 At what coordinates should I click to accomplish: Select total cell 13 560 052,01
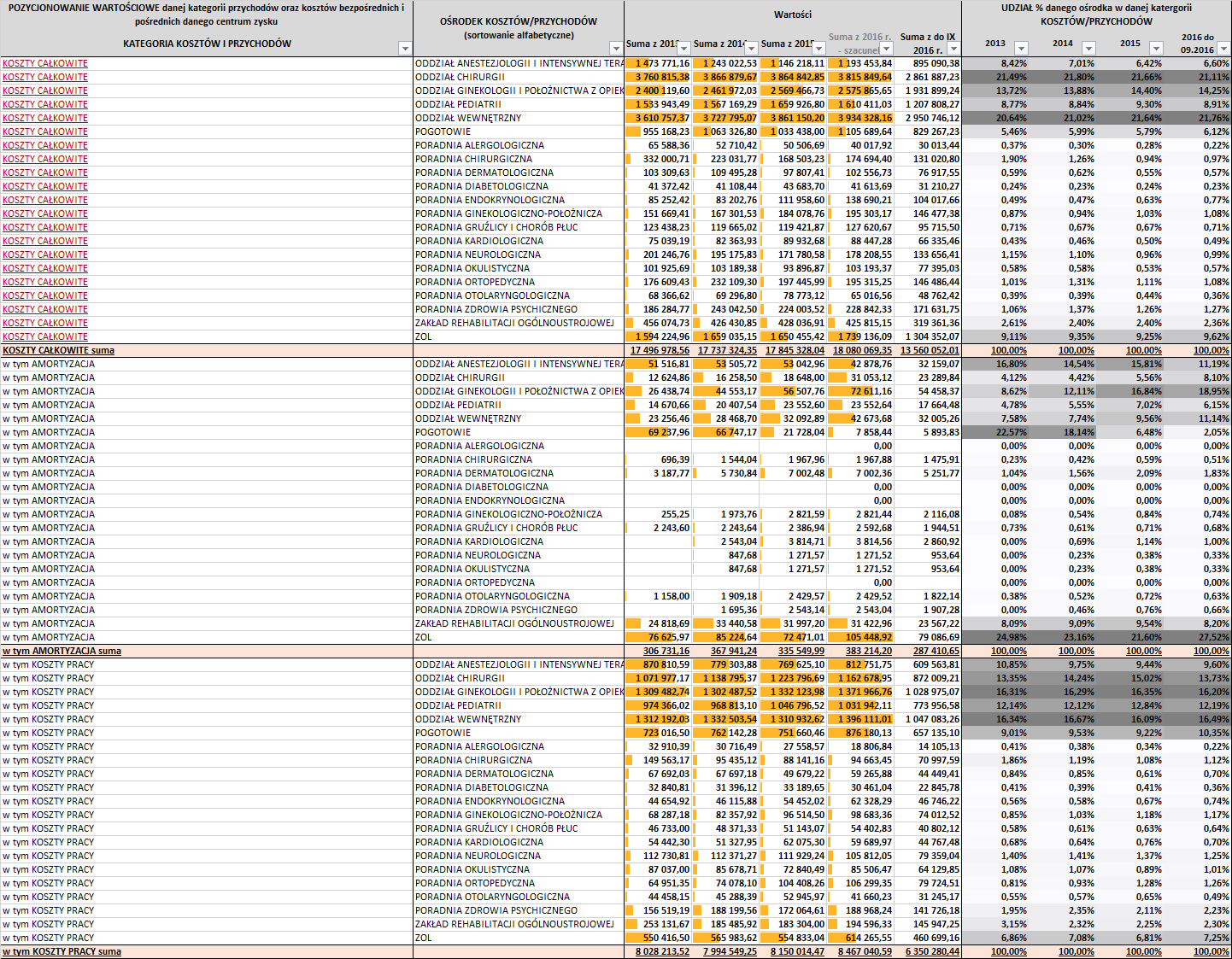pos(928,350)
